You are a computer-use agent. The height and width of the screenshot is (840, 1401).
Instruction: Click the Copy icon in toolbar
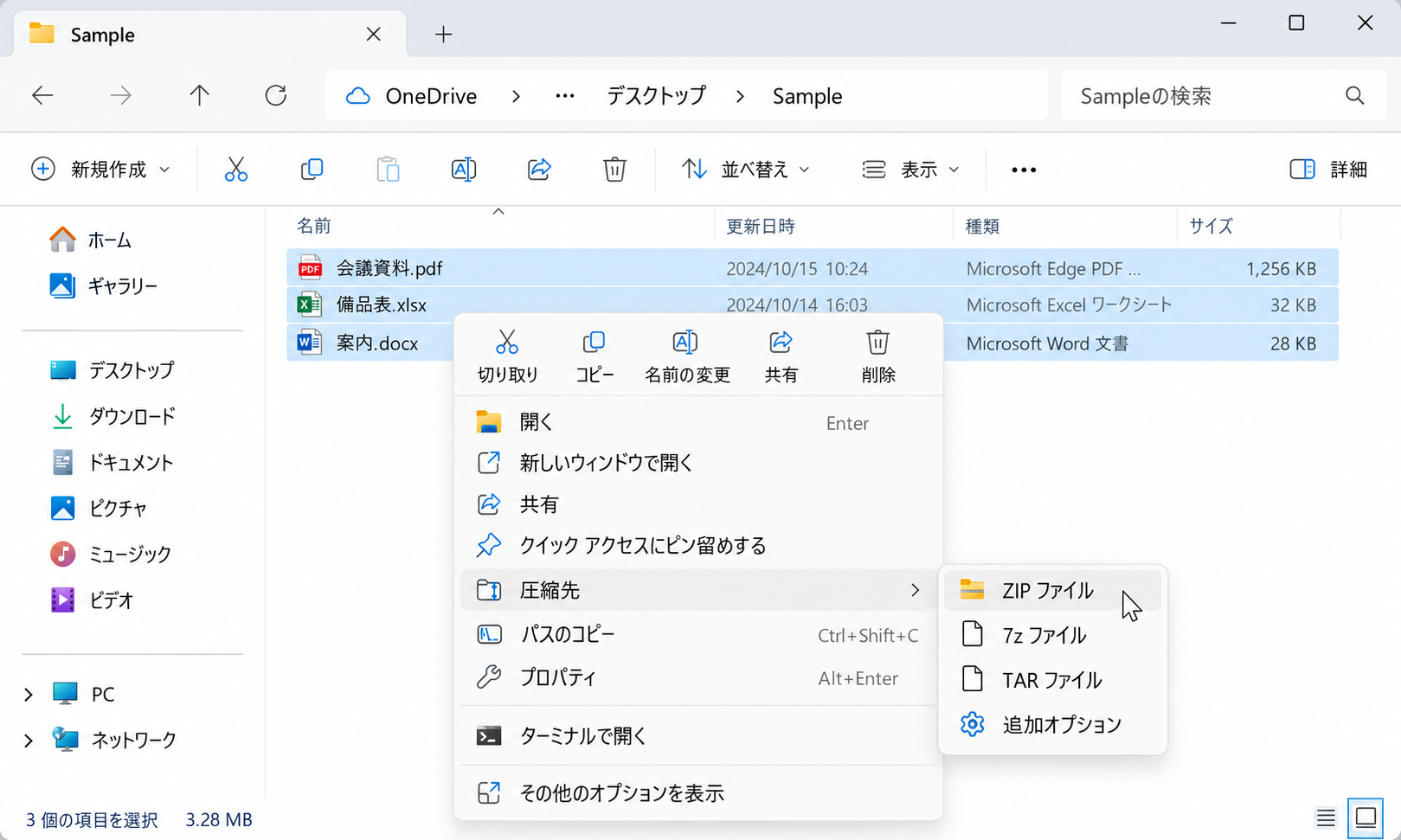312,169
